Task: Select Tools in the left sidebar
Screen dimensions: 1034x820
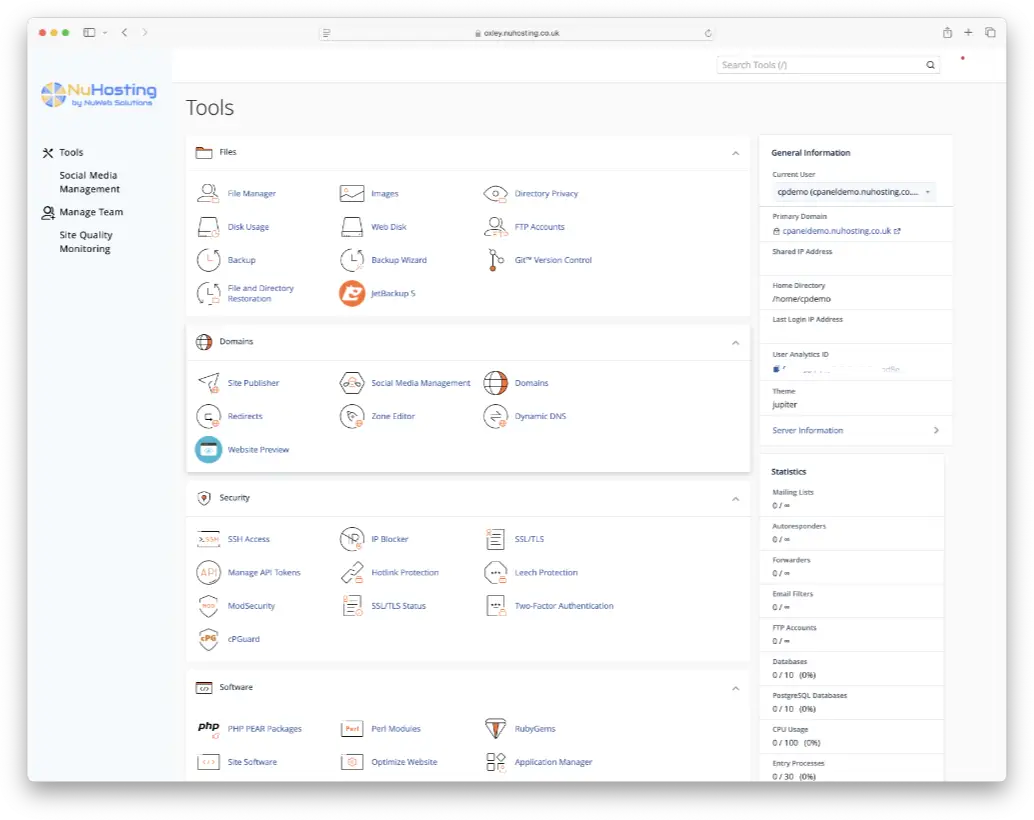Action: pos(71,153)
